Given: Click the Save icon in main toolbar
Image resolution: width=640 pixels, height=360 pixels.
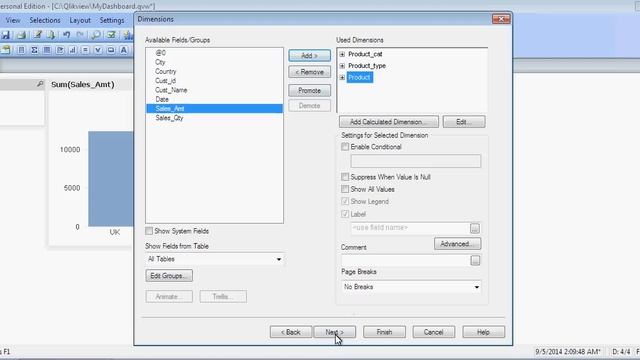Looking at the screenshot, I should pos(6,35).
